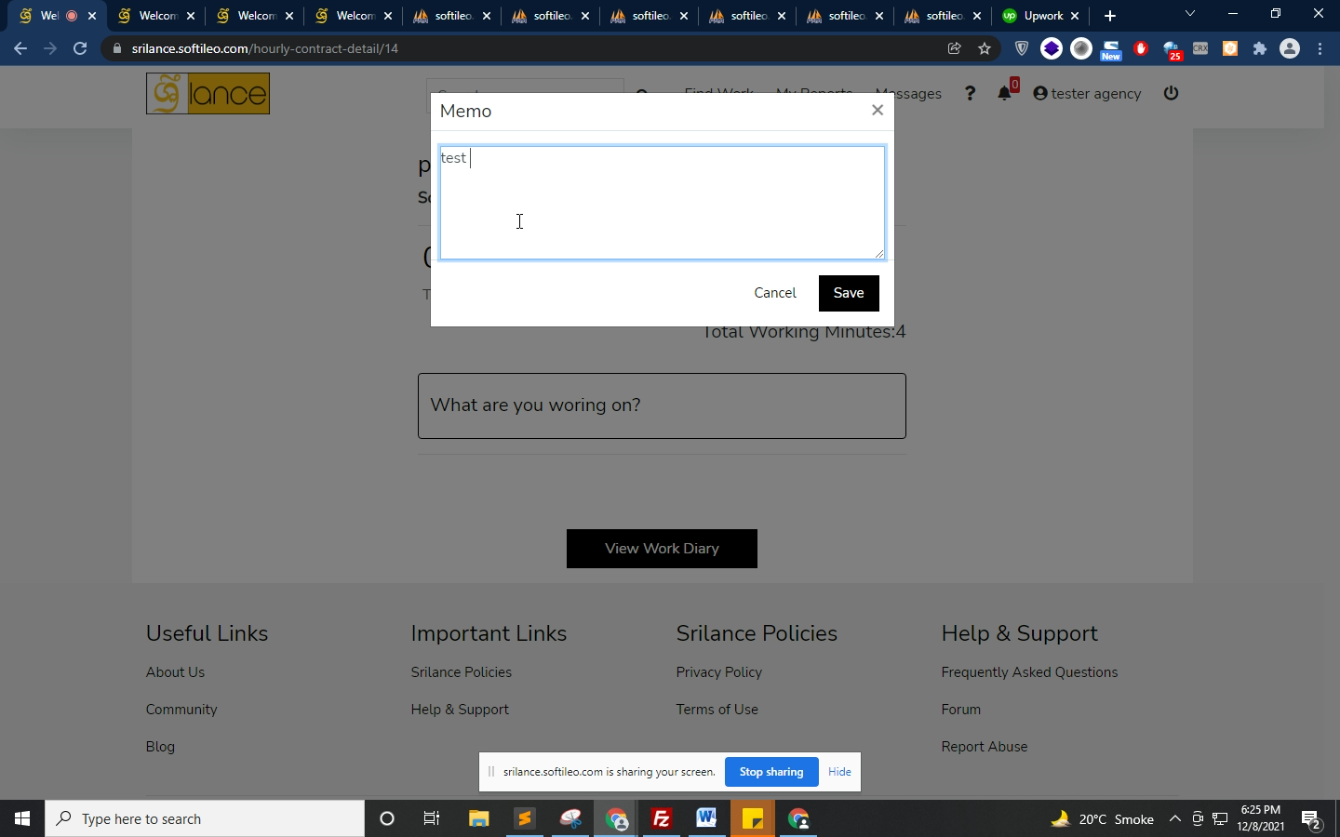Open Sublime Text from the taskbar

click(524, 819)
